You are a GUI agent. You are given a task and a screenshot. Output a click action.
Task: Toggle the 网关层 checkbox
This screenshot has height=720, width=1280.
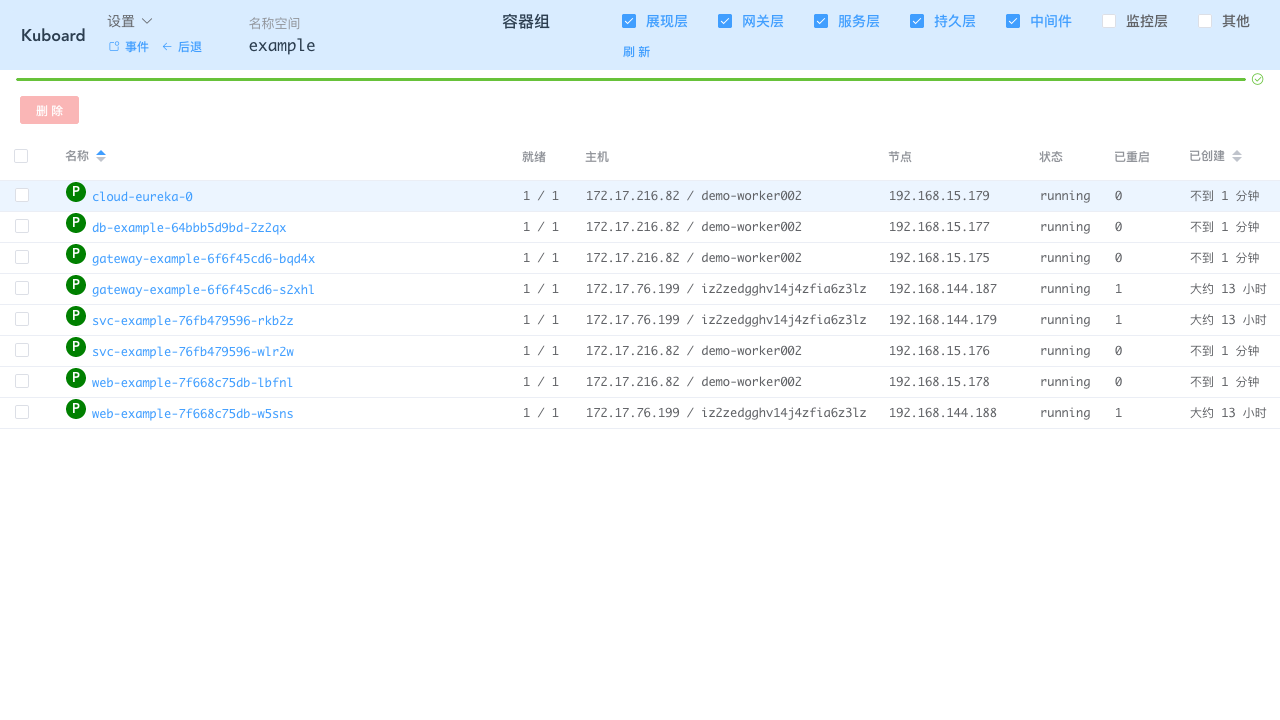(725, 21)
